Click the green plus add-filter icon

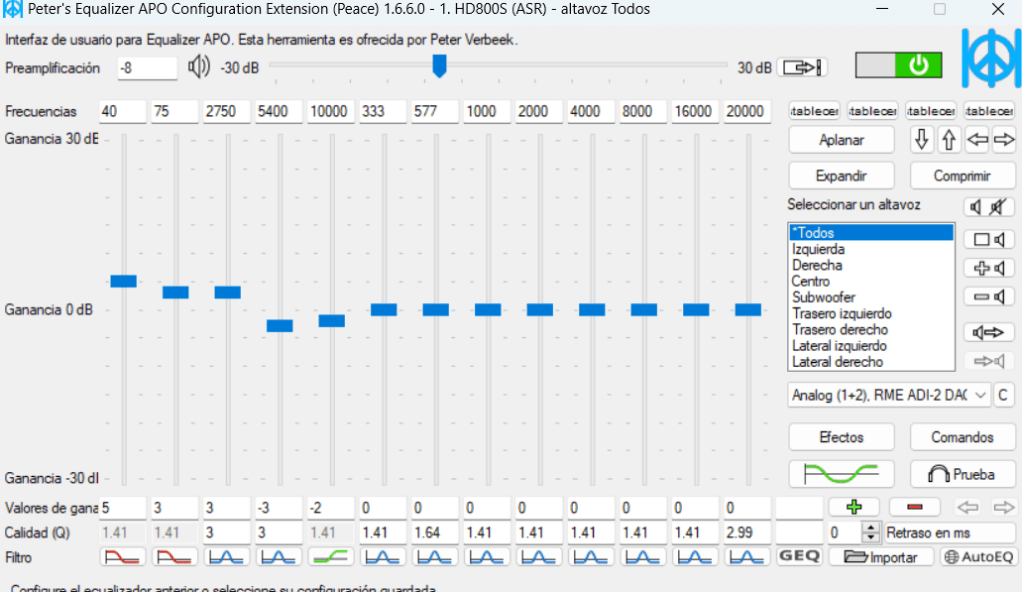click(x=852, y=507)
